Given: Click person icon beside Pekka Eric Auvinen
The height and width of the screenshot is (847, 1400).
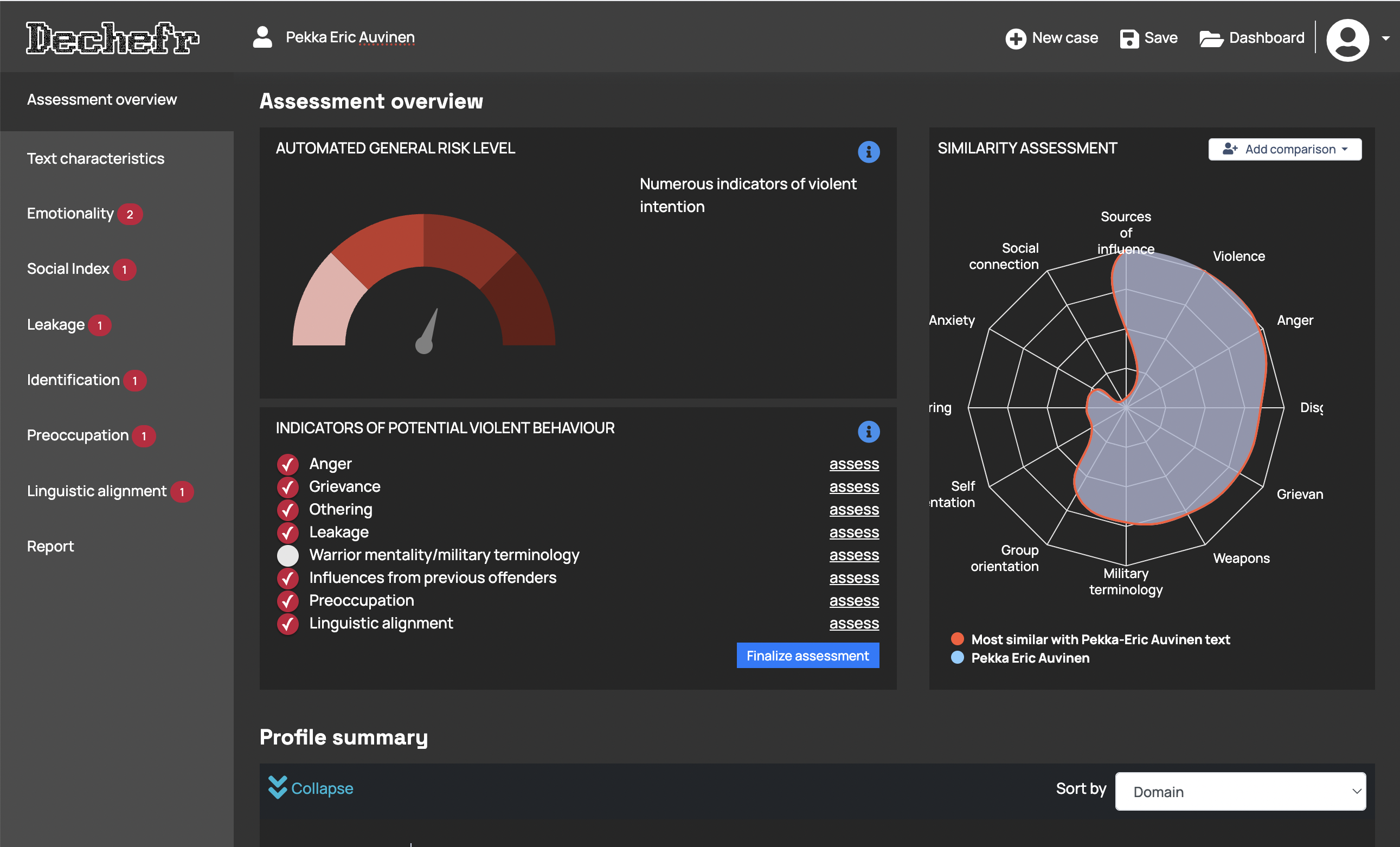Looking at the screenshot, I should click(262, 37).
